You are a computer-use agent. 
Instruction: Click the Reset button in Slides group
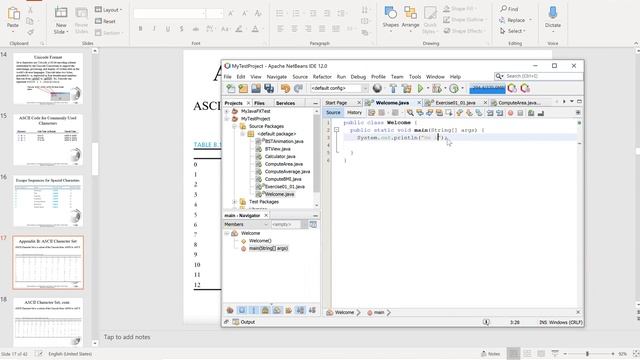point(105,21)
